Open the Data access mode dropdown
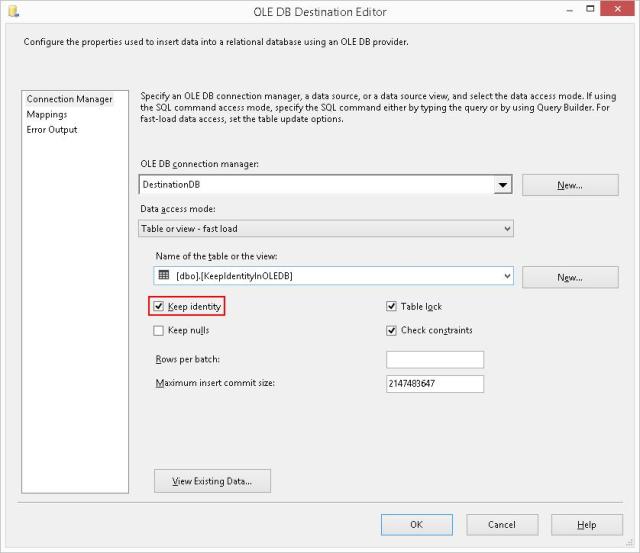640x553 pixels. tap(507, 229)
